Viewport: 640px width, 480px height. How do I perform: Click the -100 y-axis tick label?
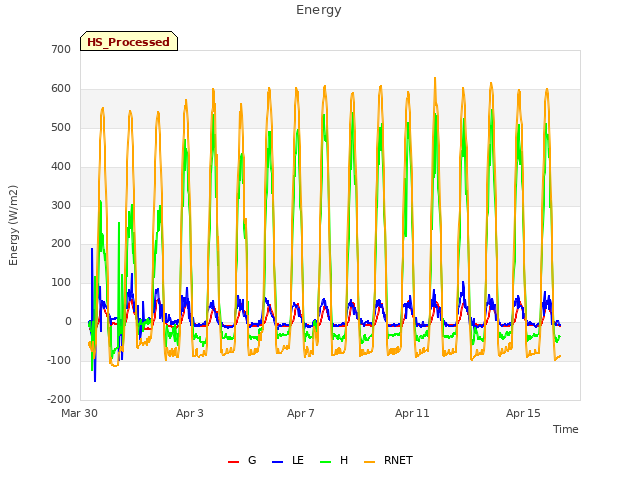(x=59, y=360)
